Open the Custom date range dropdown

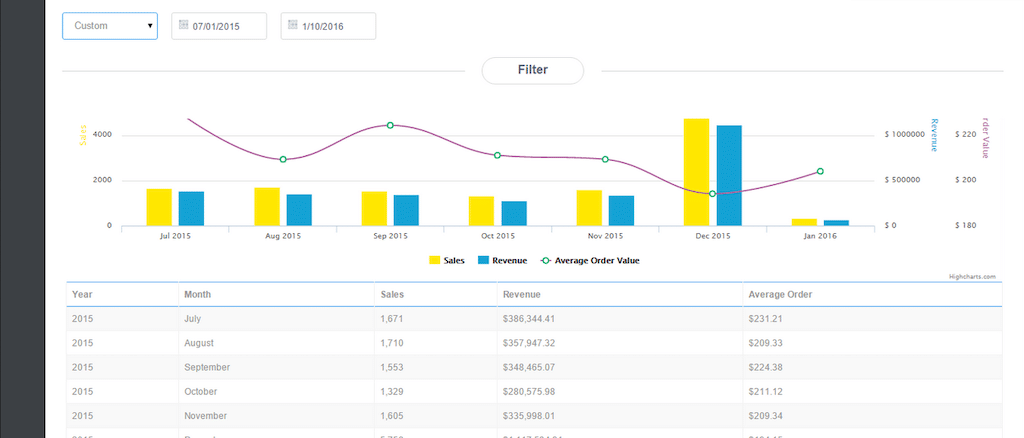pos(110,26)
